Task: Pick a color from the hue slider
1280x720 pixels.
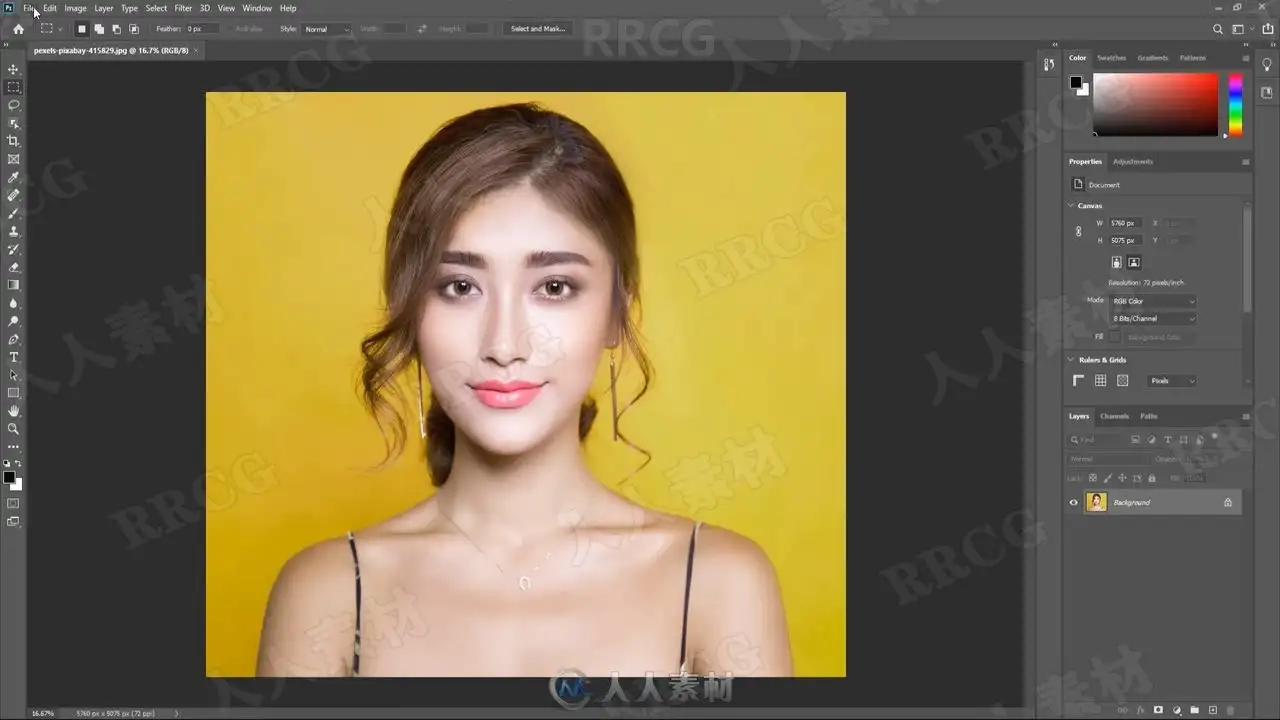Action: click(1236, 105)
